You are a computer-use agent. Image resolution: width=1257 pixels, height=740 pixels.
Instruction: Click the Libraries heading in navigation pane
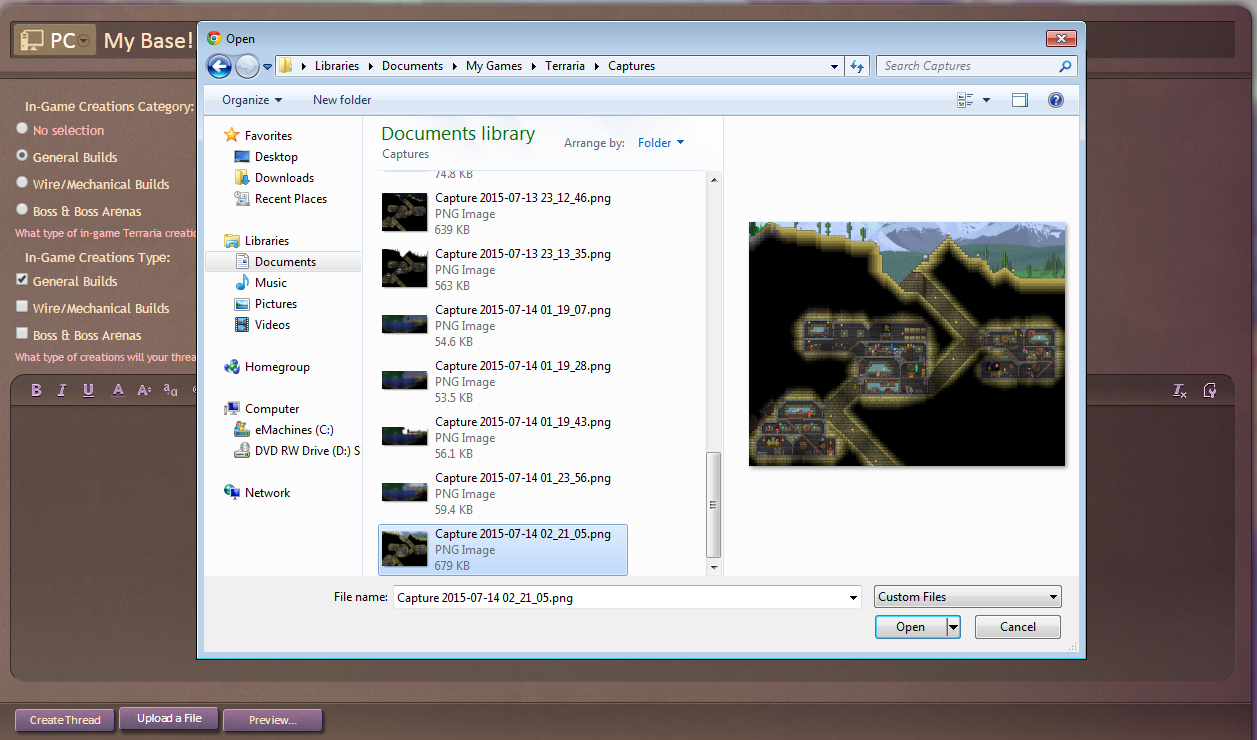tap(256, 241)
